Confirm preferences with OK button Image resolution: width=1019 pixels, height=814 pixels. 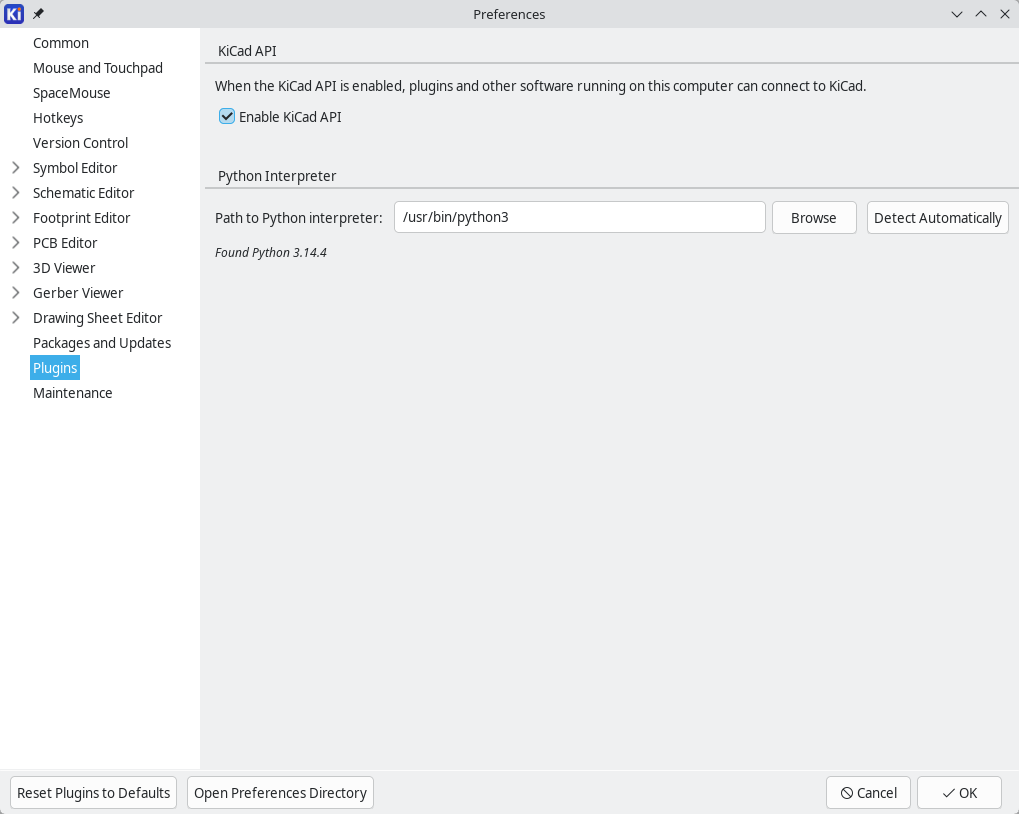coord(959,793)
